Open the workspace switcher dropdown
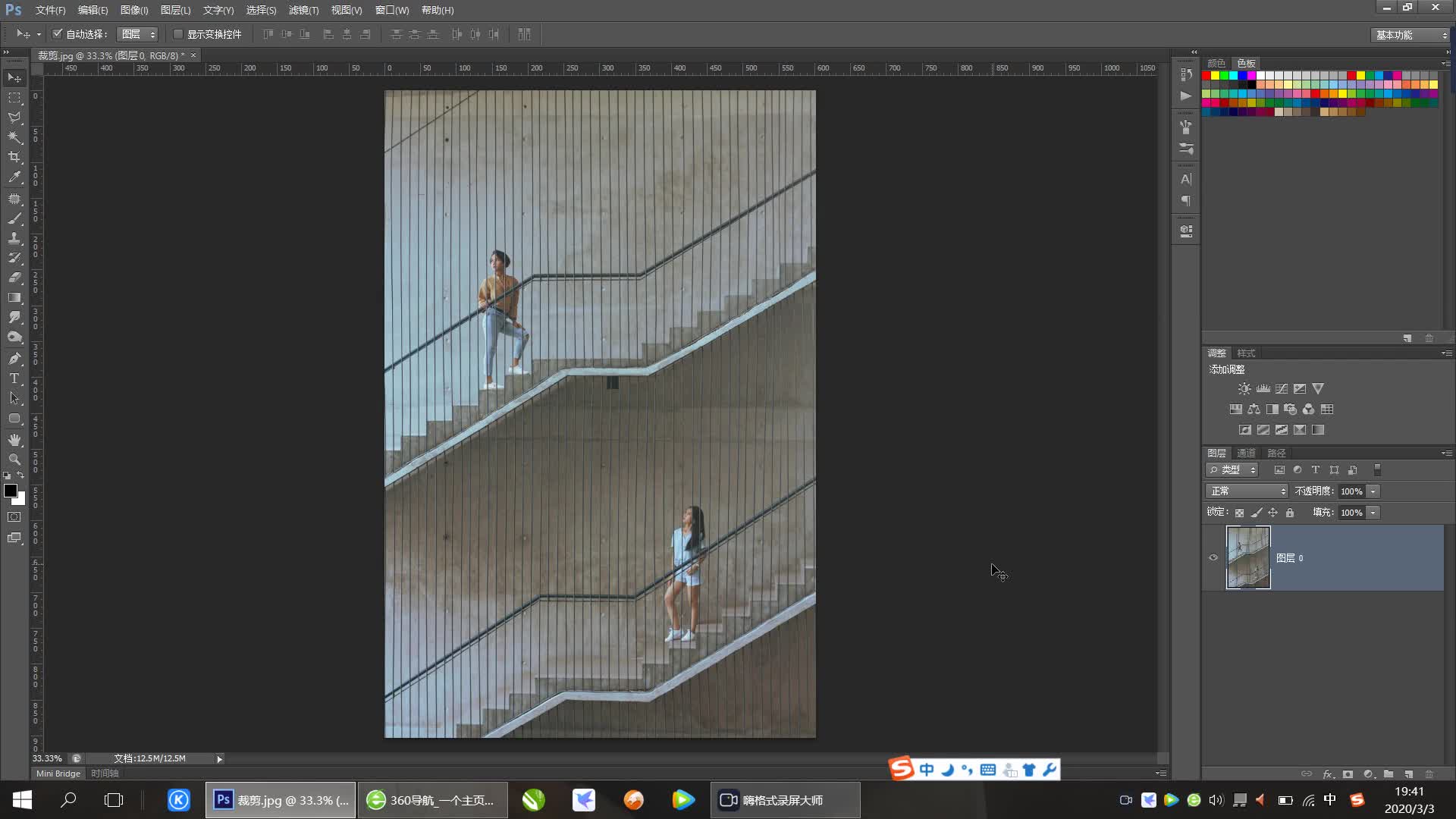The image size is (1456, 819). click(x=1411, y=35)
